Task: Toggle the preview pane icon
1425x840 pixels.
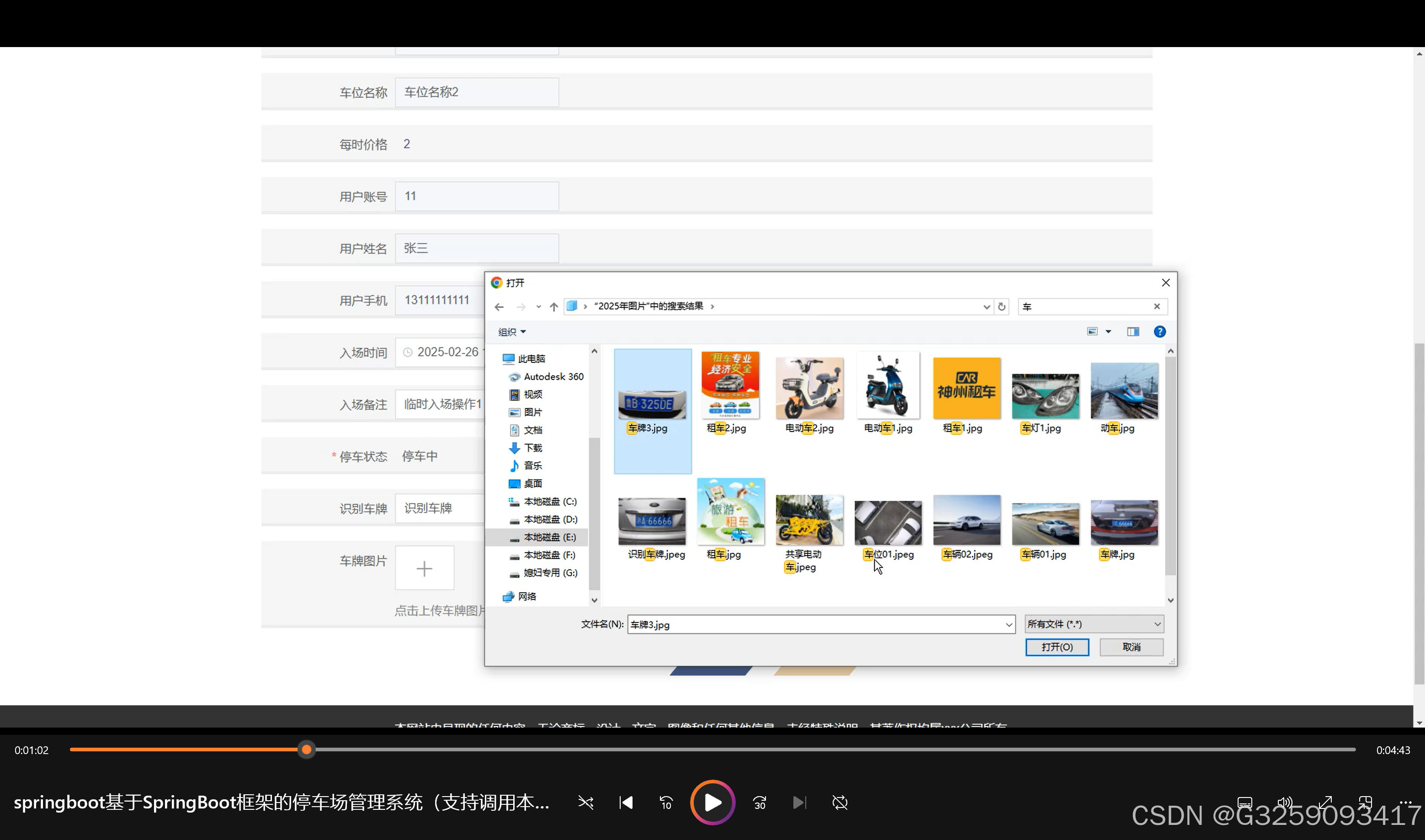Action: tap(1133, 332)
